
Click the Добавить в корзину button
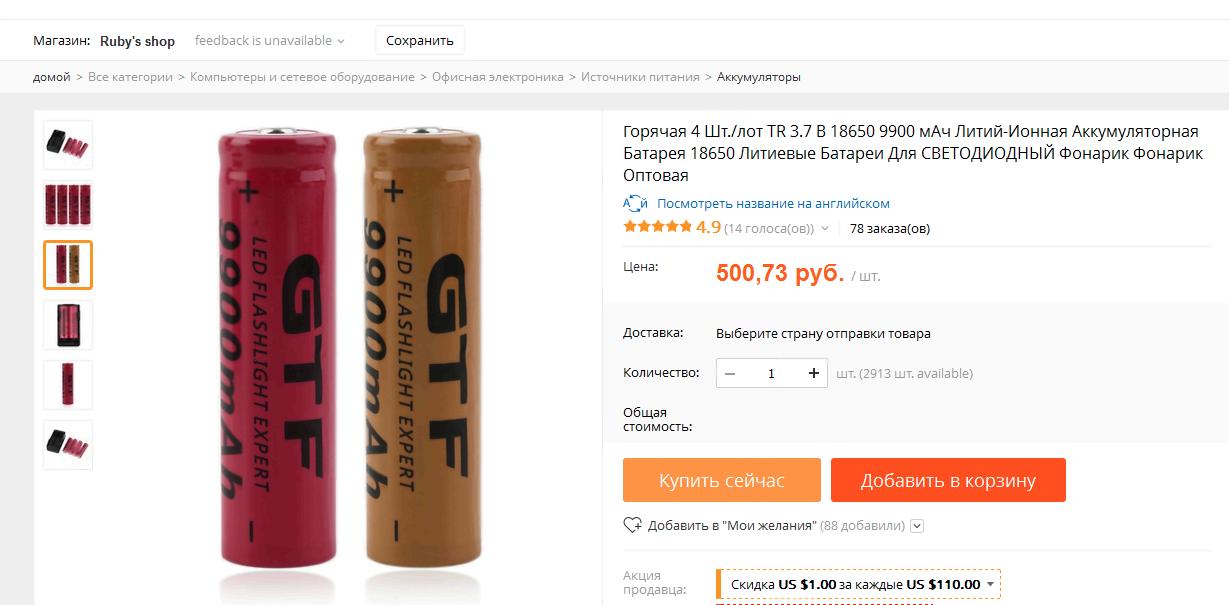tap(948, 480)
